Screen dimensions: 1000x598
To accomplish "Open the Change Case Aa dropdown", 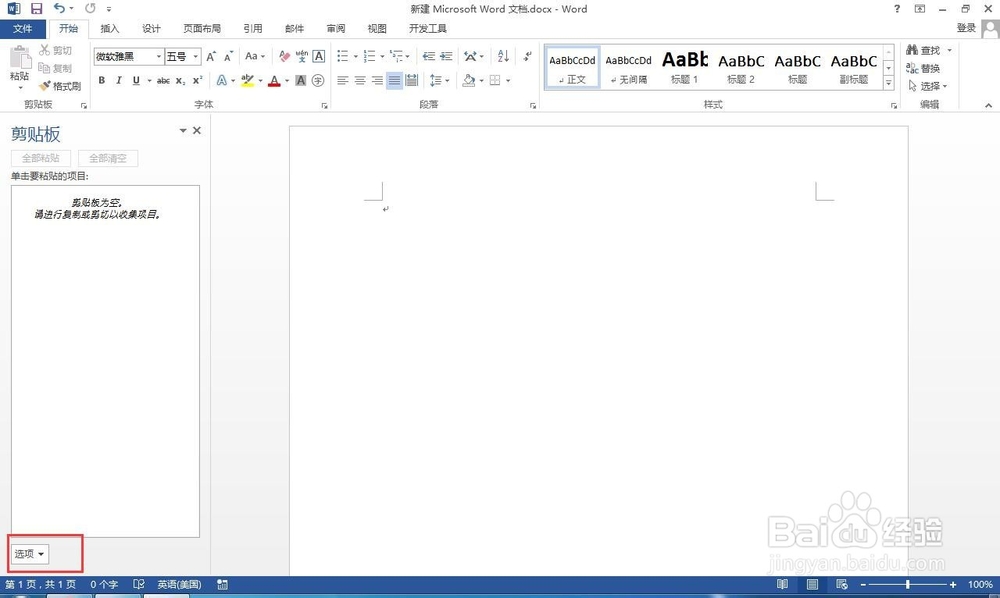I will point(255,57).
